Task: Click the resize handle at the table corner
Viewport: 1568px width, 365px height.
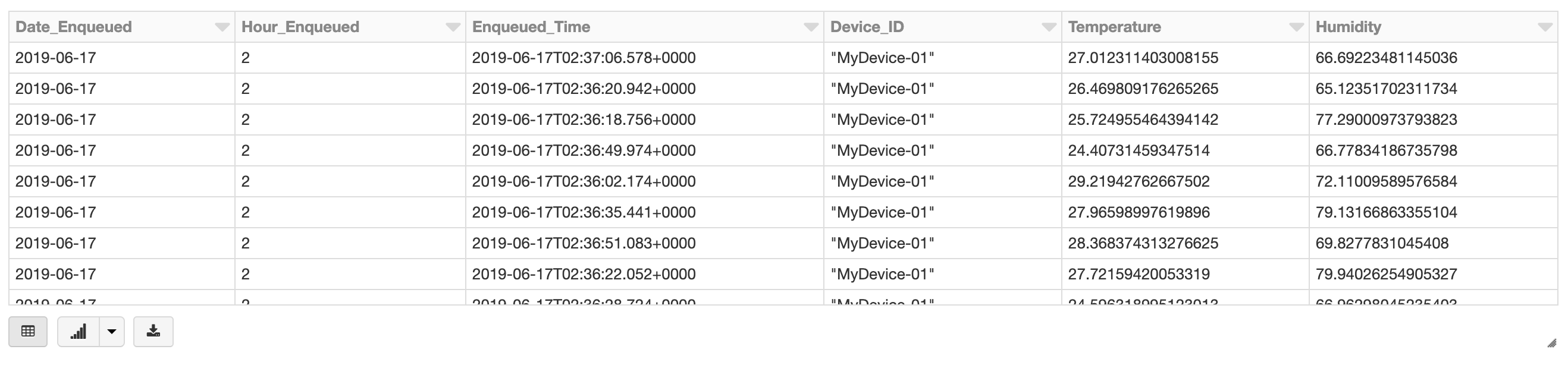Action: coord(1551,344)
